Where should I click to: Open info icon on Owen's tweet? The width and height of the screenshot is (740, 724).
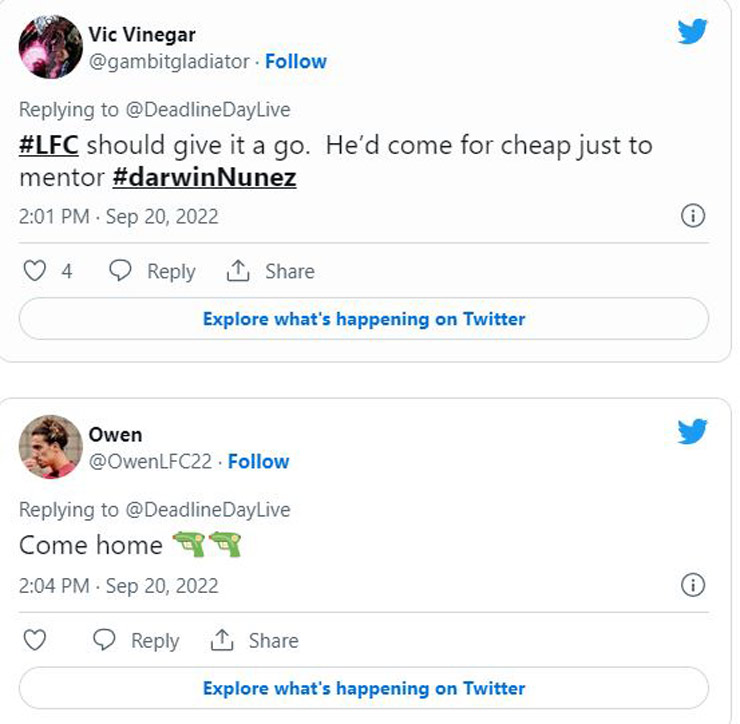692,585
